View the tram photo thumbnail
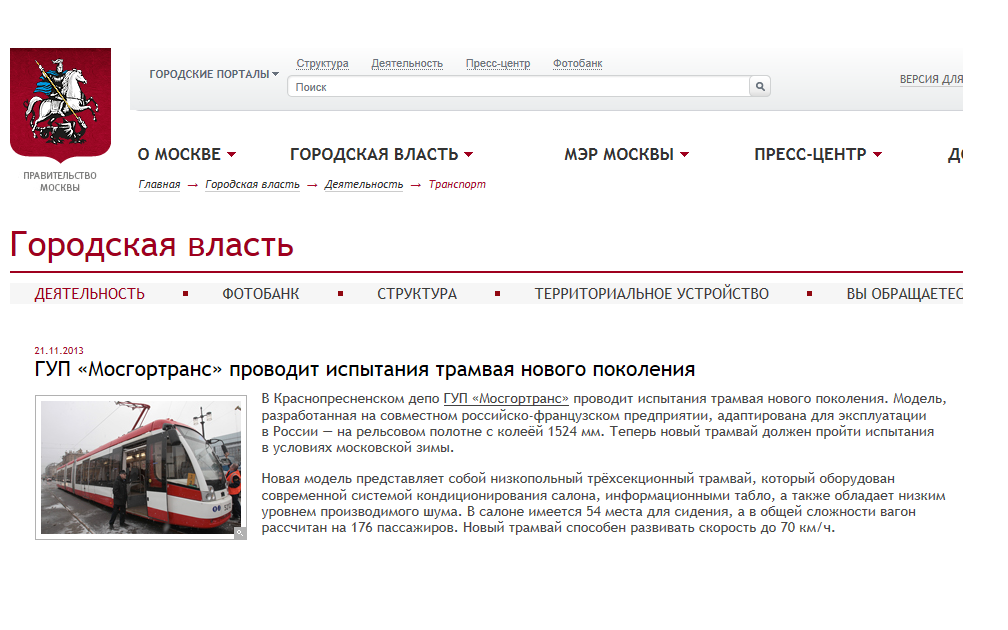 pyautogui.click(x=141, y=467)
